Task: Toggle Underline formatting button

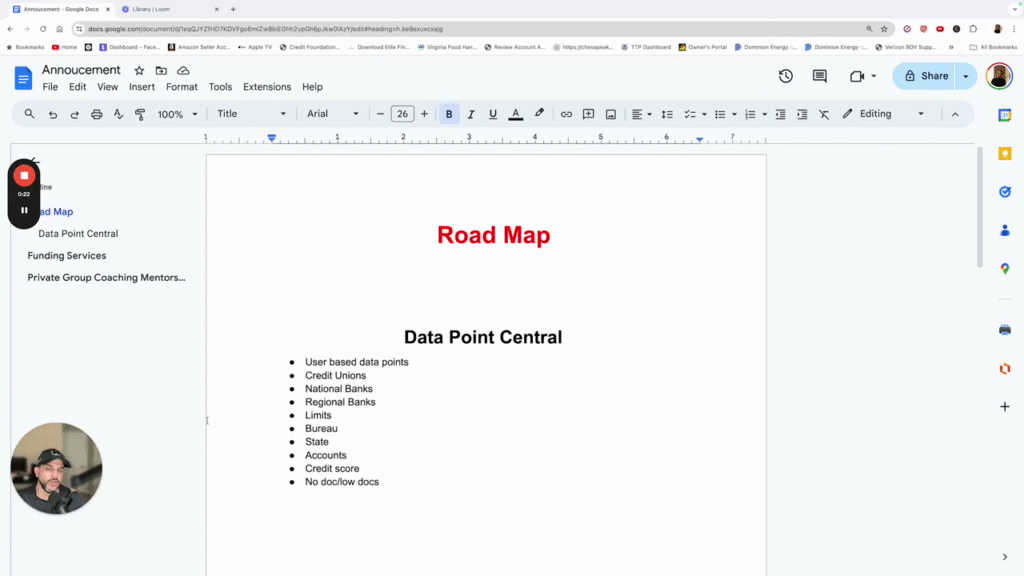Action: pyautogui.click(x=493, y=114)
